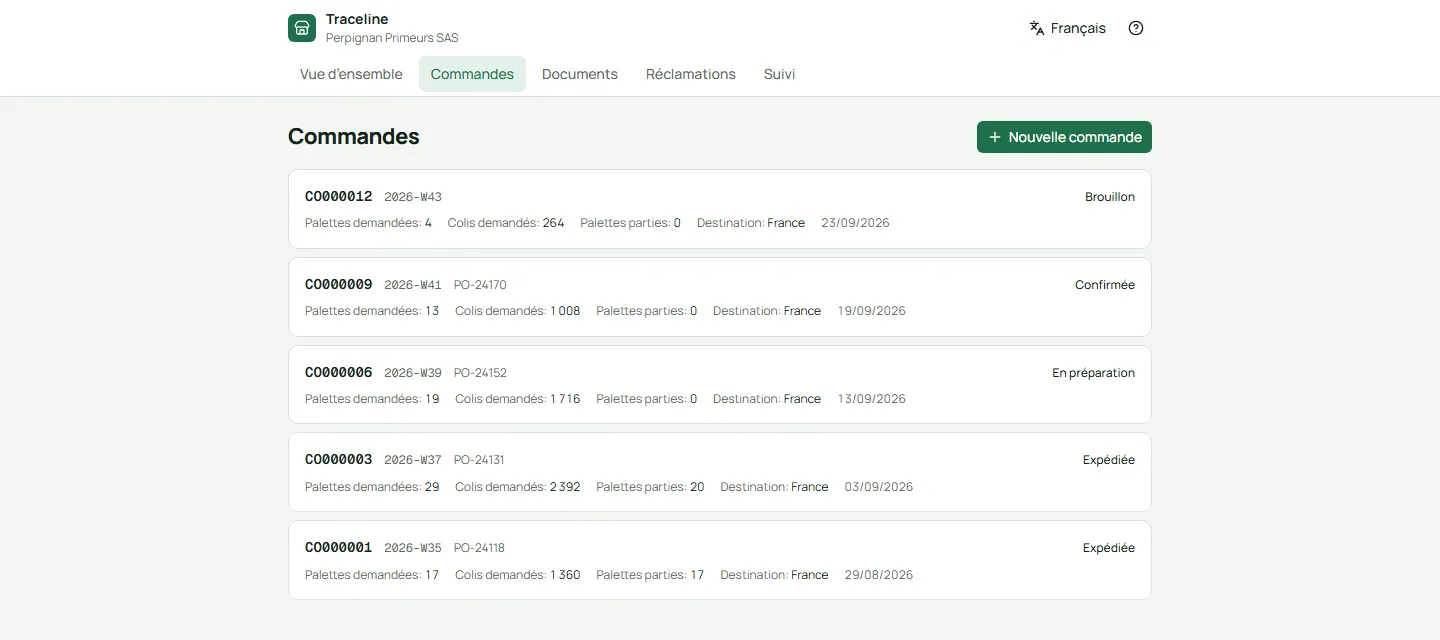Open the Documents tab
Viewport: 1440px width, 640px height.
click(x=580, y=74)
